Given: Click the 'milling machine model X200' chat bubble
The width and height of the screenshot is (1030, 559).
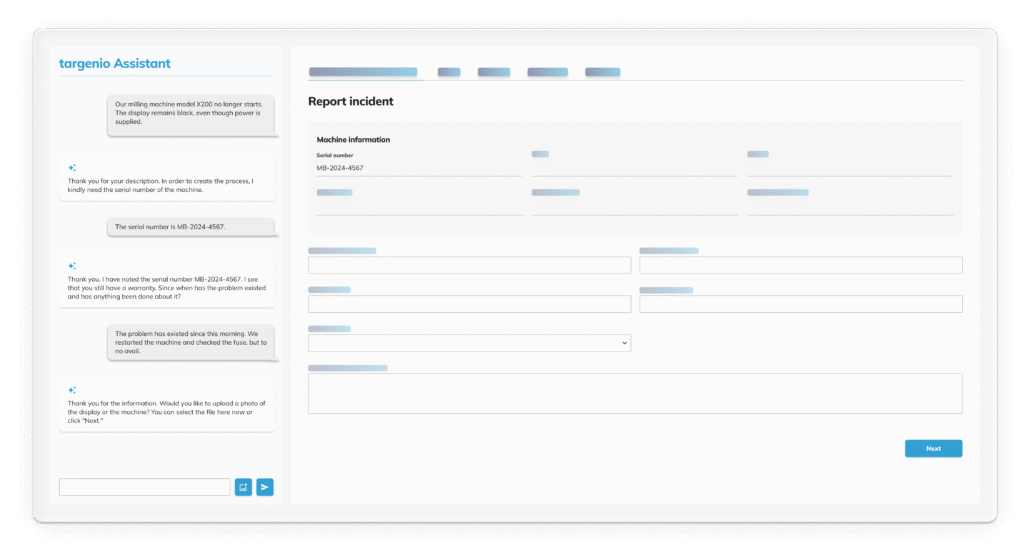Looking at the screenshot, I should (190, 113).
